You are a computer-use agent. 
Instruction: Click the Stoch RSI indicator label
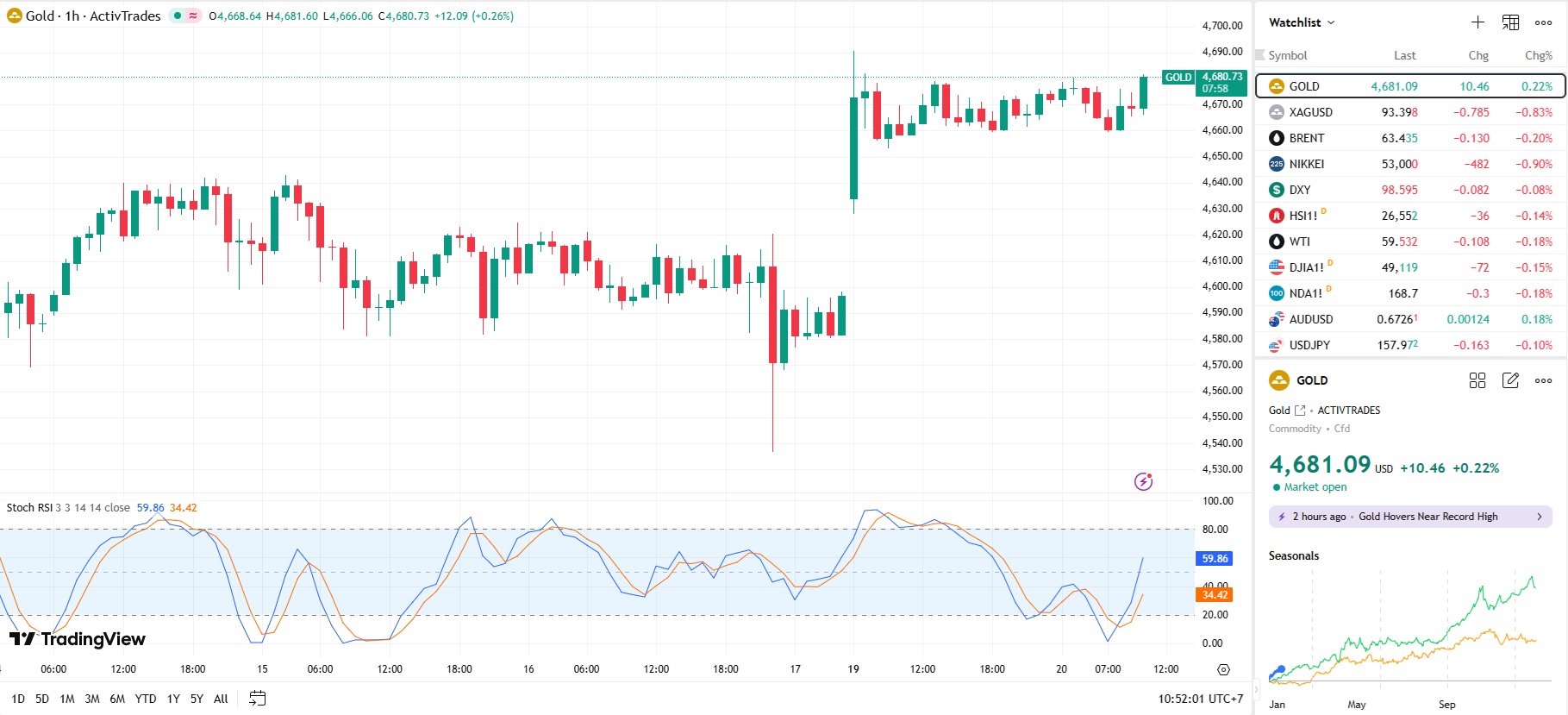(29, 508)
